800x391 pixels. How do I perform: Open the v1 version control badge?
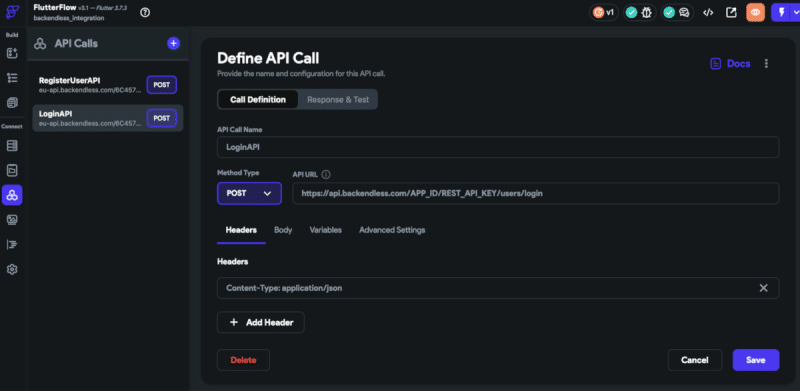pyautogui.click(x=604, y=13)
